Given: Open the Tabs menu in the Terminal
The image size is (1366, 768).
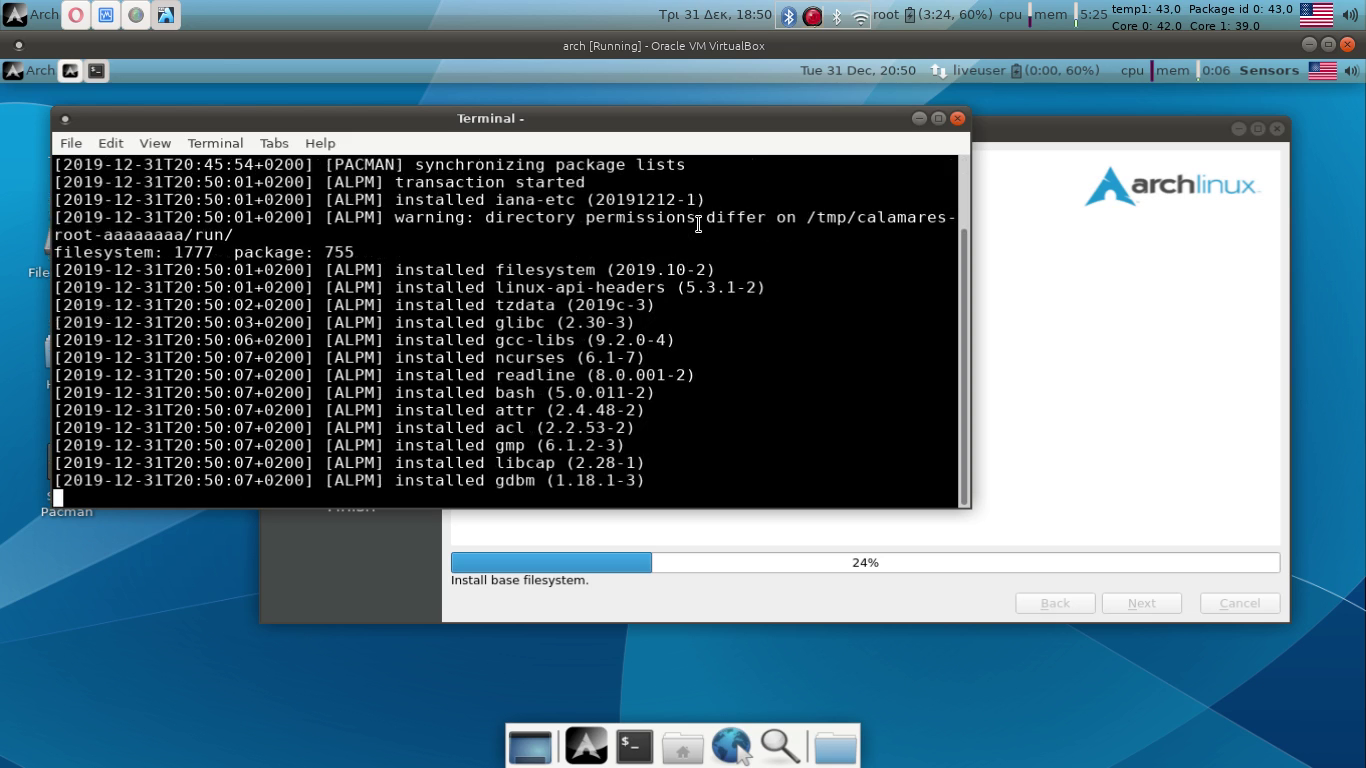Looking at the screenshot, I should [x=273, y=143].
